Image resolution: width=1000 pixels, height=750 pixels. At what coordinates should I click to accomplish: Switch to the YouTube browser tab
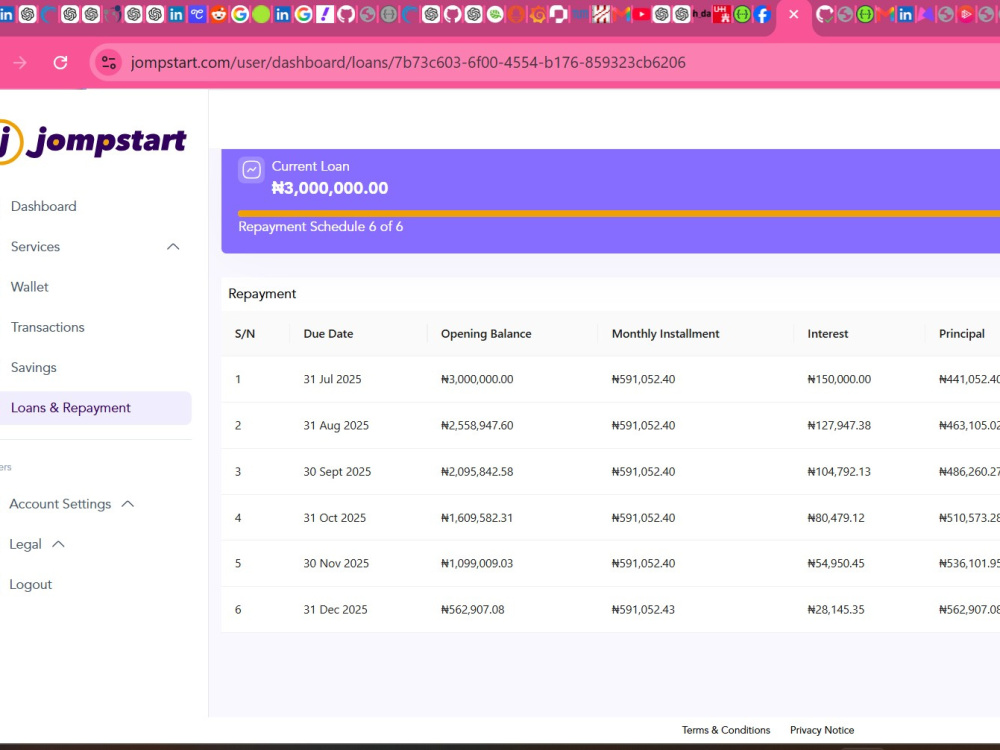pos(641,14)
